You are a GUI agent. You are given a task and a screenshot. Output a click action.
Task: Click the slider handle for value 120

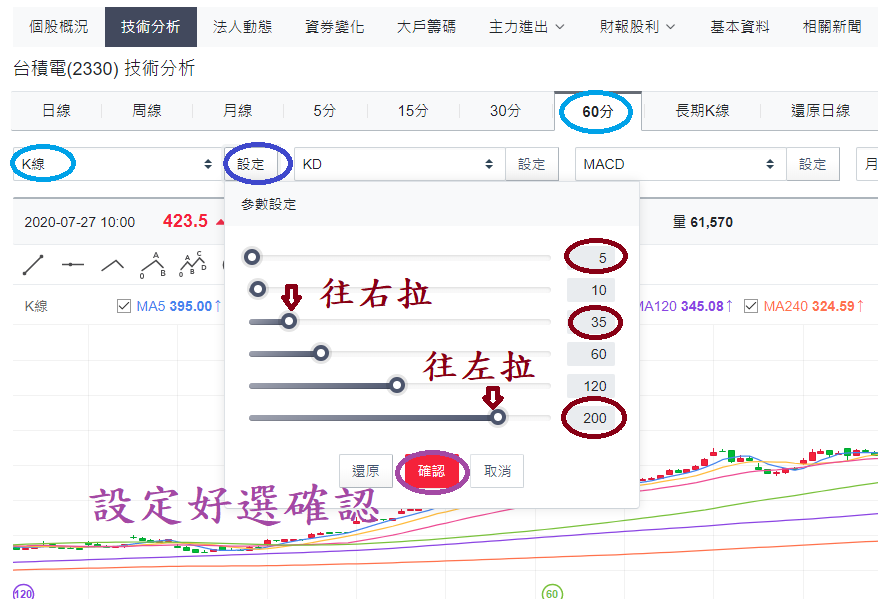pos(397,385)
